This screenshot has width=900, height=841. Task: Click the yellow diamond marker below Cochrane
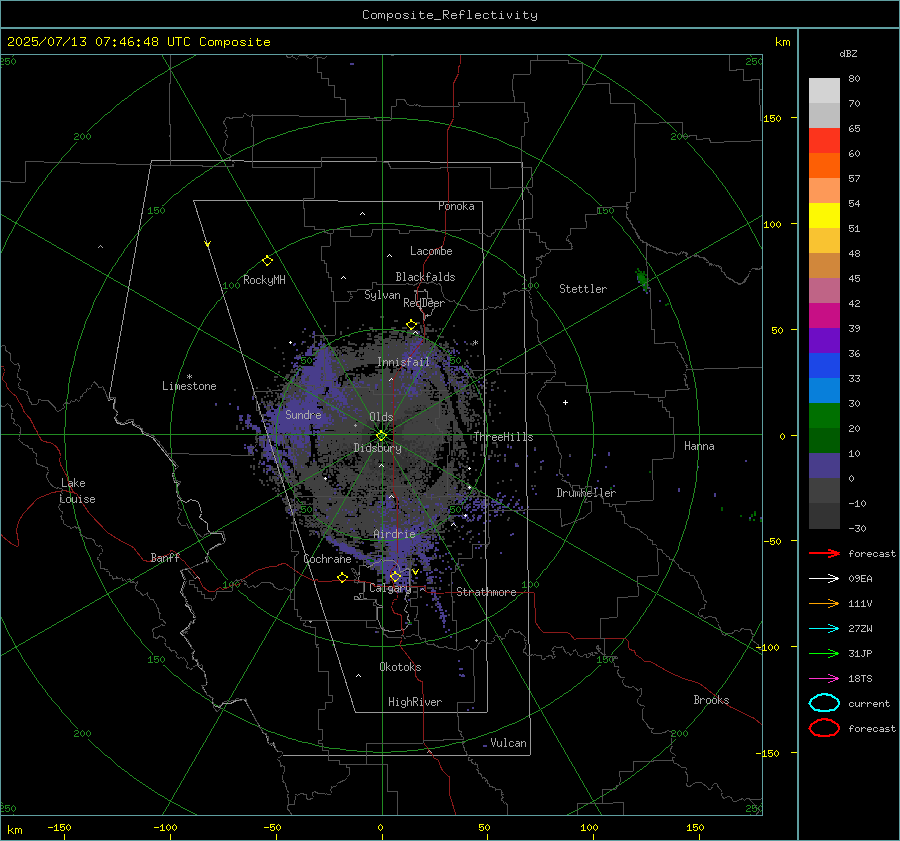(342, 578)
